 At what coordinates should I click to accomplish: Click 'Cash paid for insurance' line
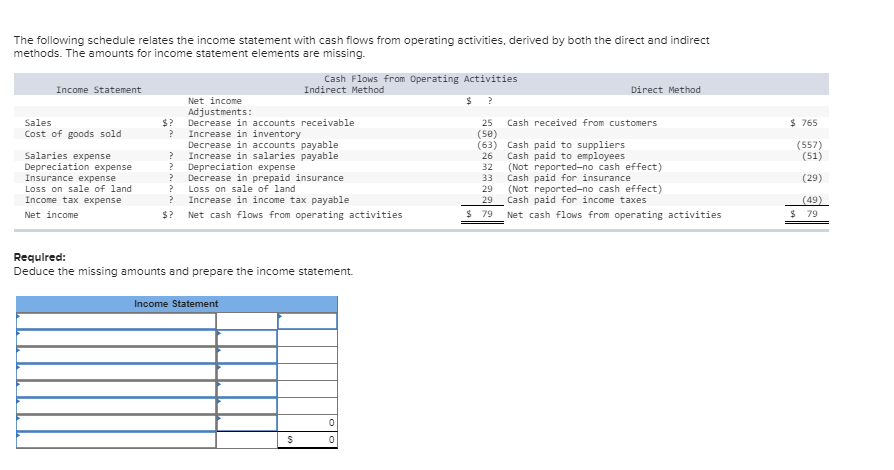pos(569,178)
